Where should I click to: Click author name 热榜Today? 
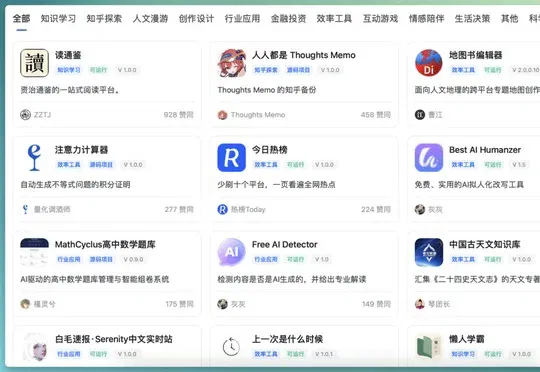click(x=248, y=209)
